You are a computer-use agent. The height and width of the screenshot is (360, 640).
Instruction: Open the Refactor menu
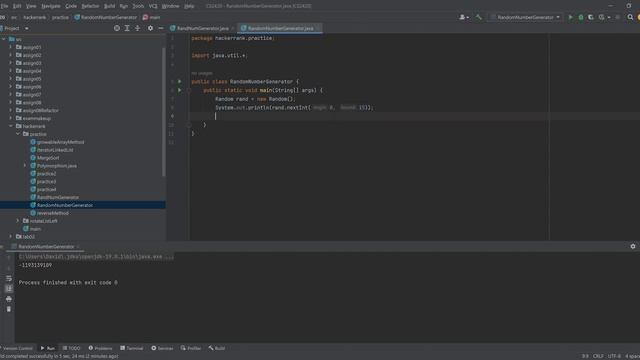[x=90, y=6]
